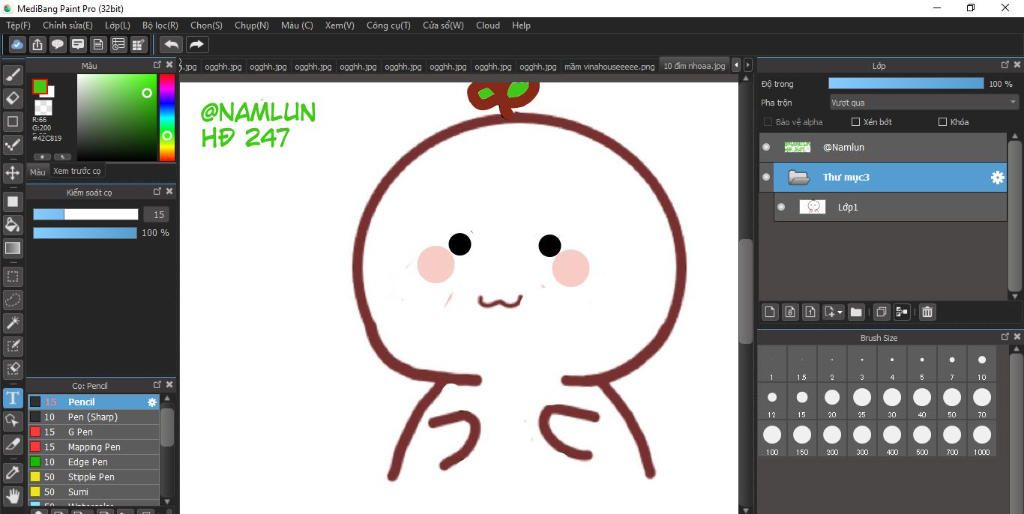Hide the @Namlun layer
This screenshot has height=514, width=1024.
(766, 148)
